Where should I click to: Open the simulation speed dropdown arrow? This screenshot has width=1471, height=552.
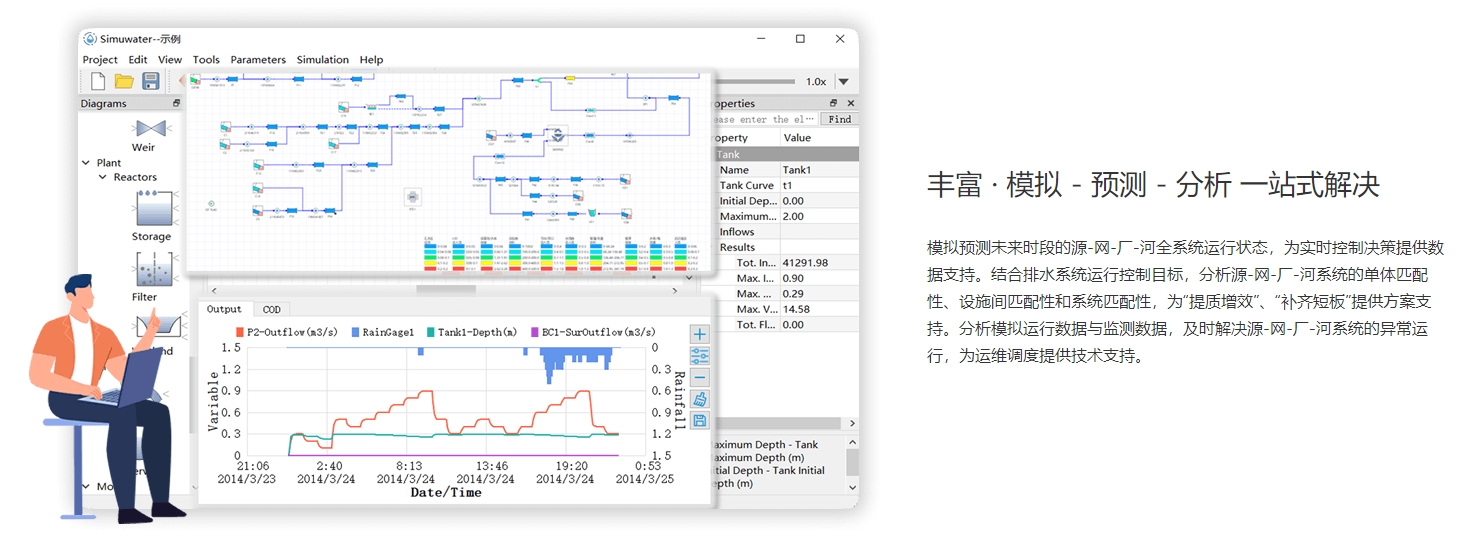tap(843, 82)
